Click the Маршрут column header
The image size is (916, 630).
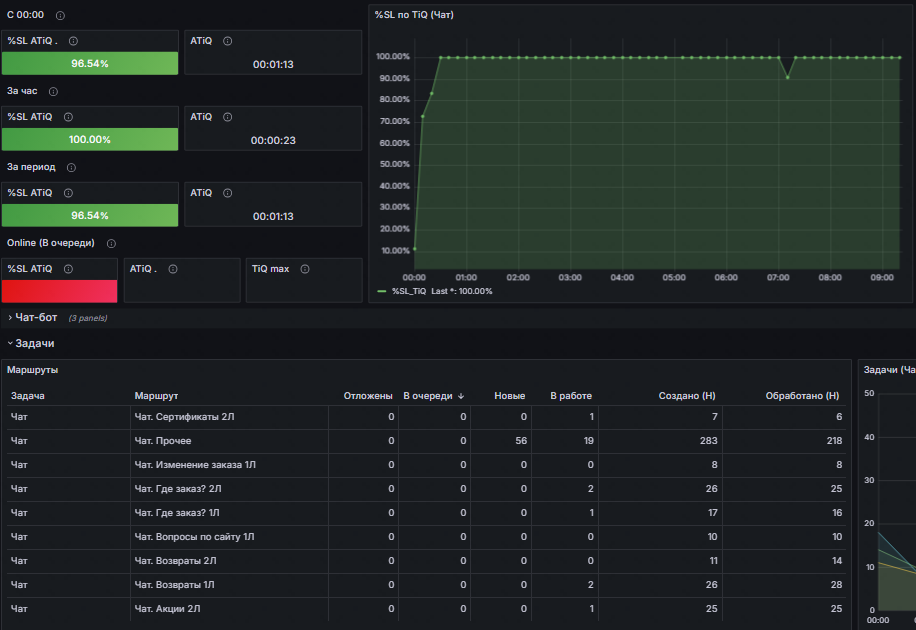click(x=156, y=396)
